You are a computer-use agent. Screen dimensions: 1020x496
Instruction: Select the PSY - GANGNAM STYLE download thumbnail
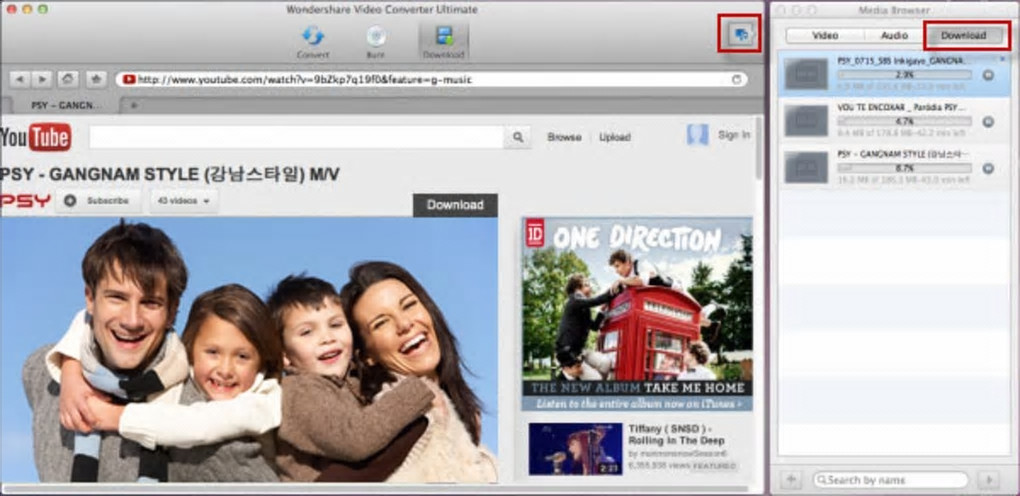(x=807, y=167)
